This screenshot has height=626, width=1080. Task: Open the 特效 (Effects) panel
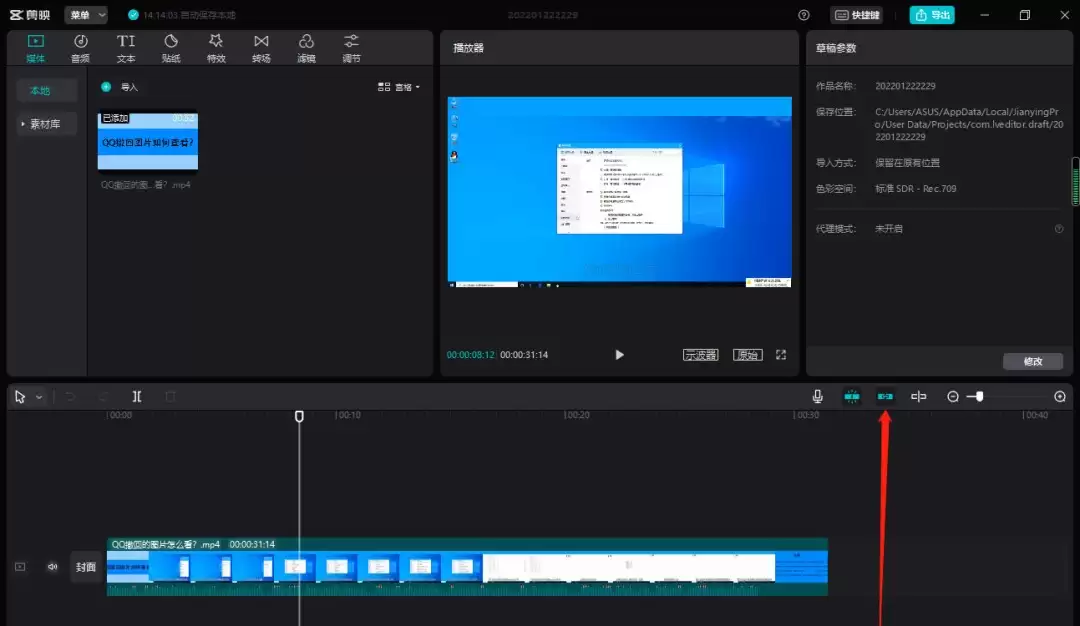coord(216,47)
